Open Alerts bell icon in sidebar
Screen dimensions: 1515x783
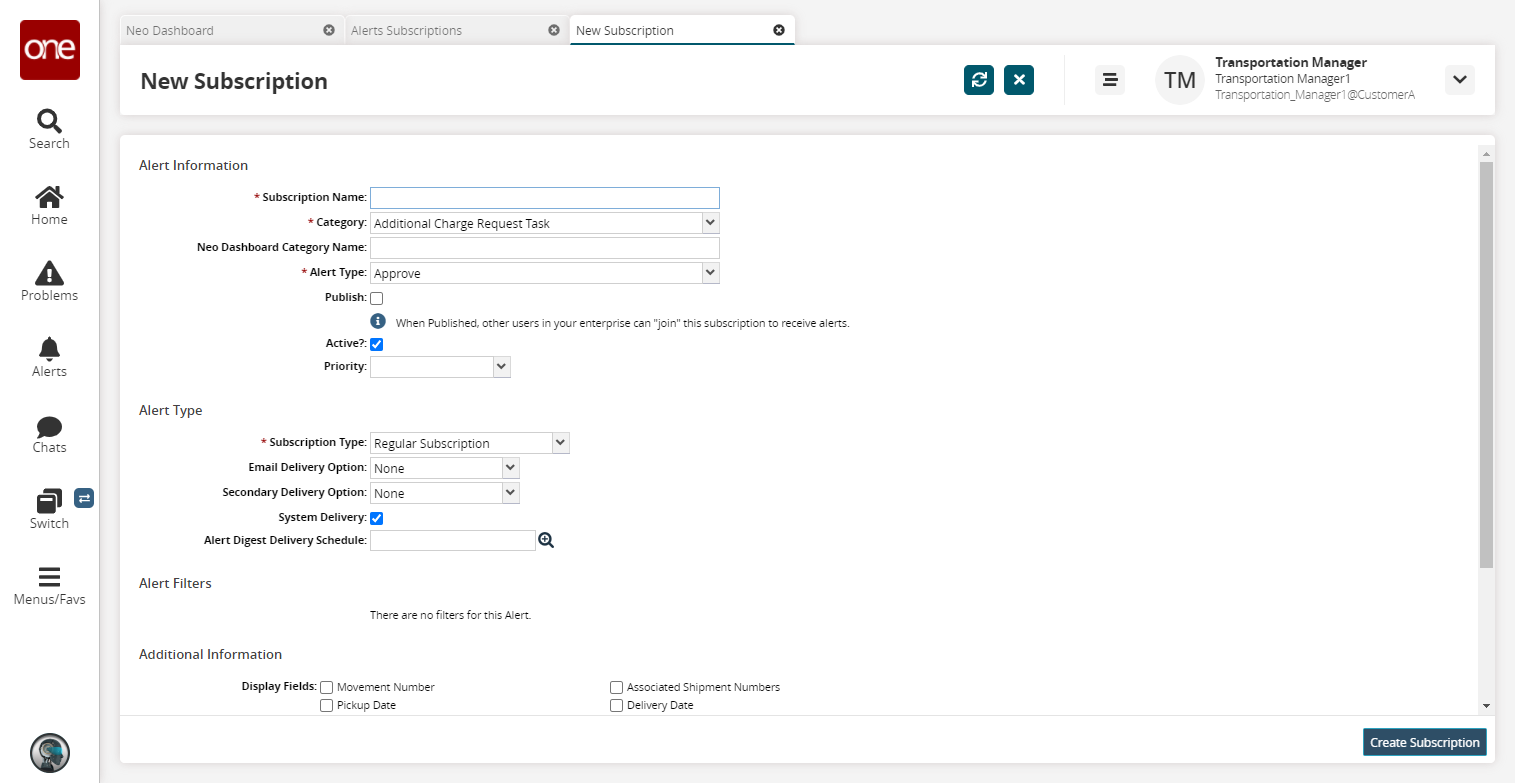(49, 349)
